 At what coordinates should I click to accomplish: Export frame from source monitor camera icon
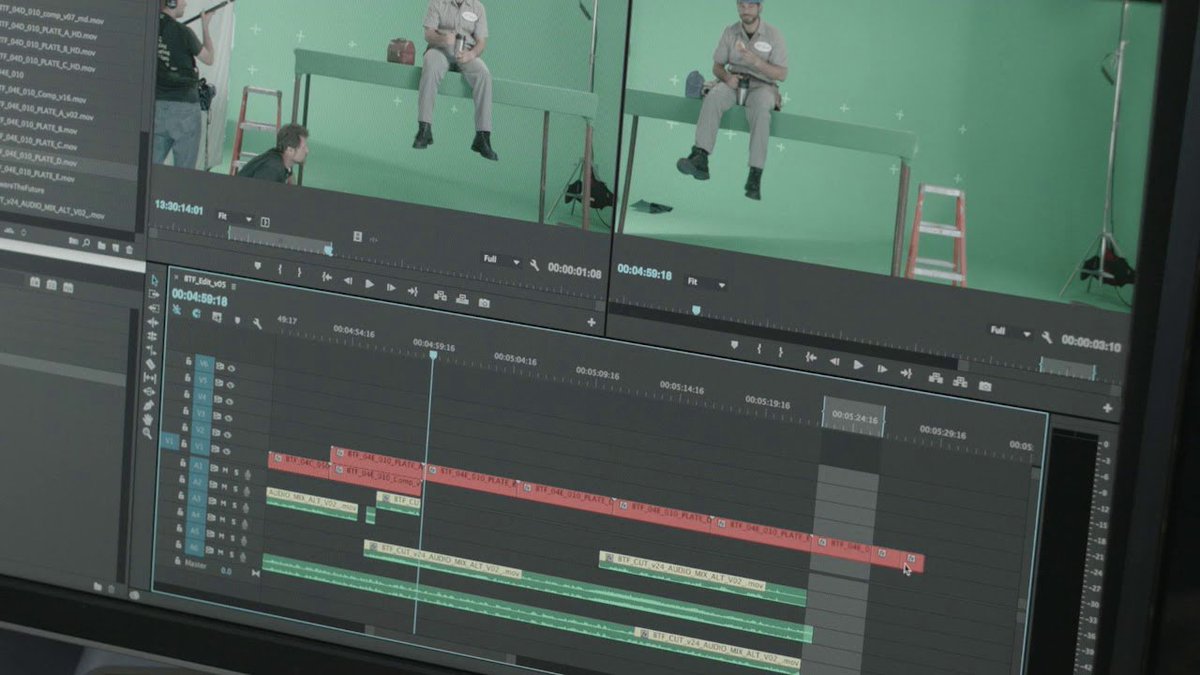point(484,303)
